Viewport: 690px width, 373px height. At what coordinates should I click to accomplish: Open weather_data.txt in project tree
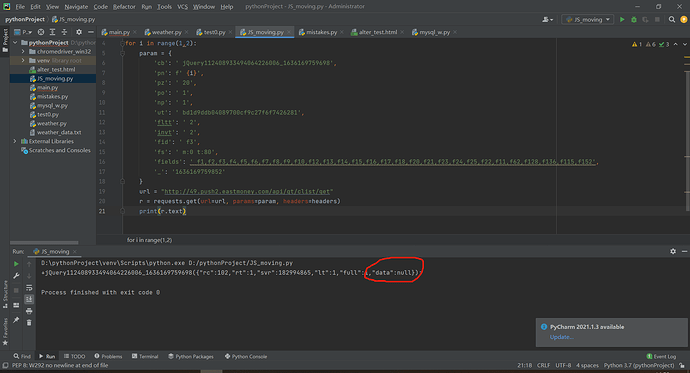pos(59,132)
